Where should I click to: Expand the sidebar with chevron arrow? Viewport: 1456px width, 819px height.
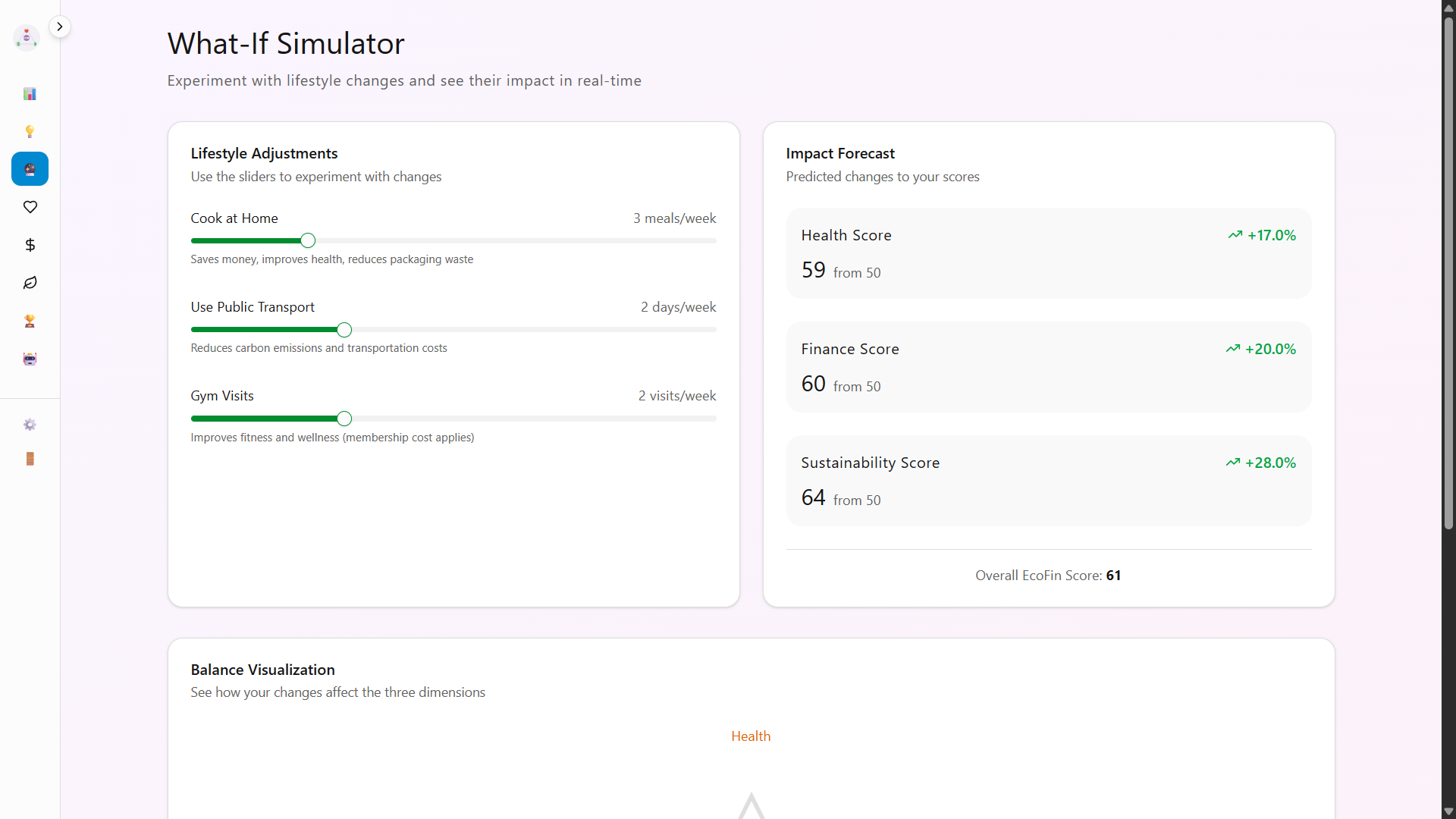pos(59,27)
